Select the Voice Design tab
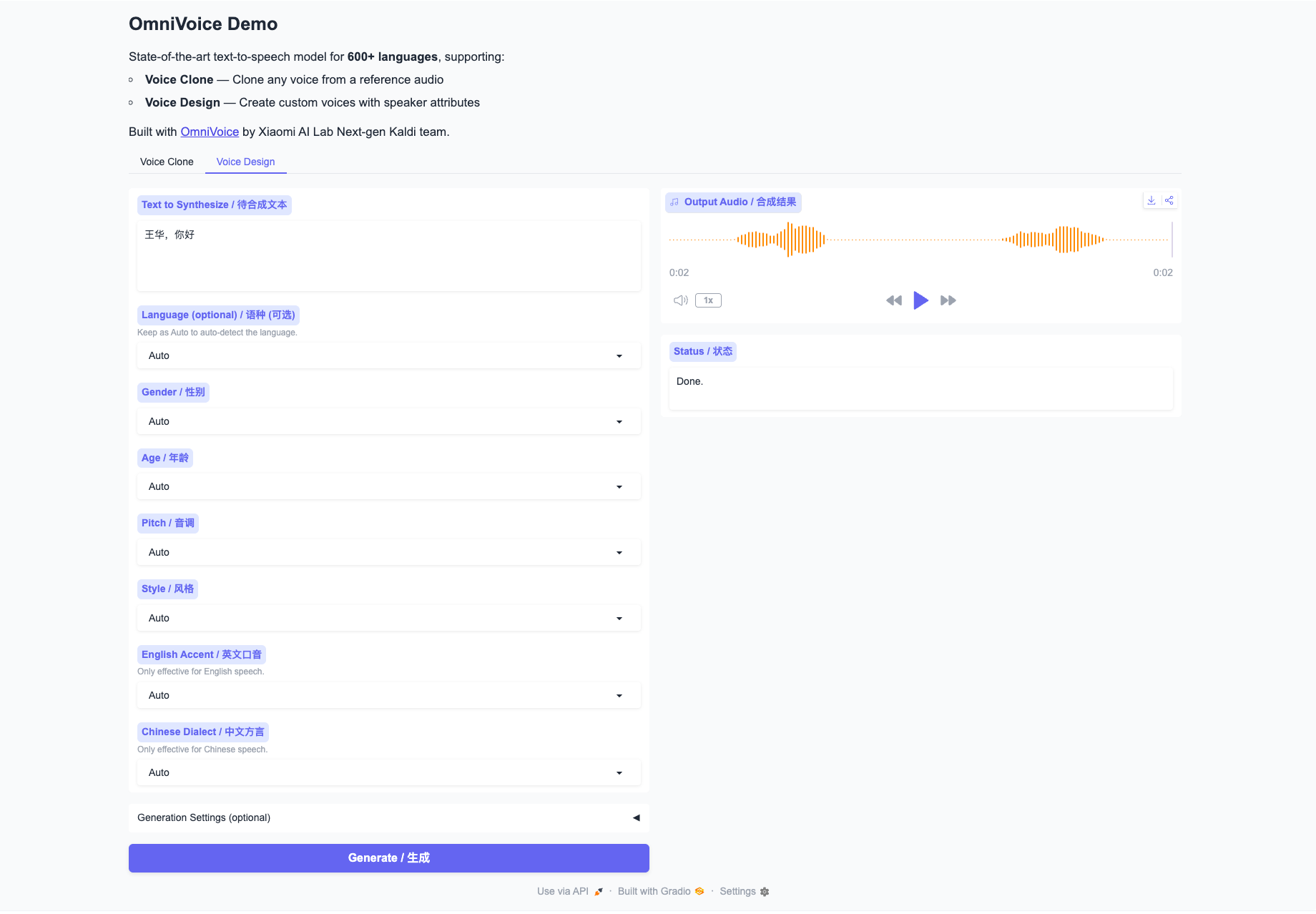This screenshot has width=1316, height=914. click(x=245, y=162)
